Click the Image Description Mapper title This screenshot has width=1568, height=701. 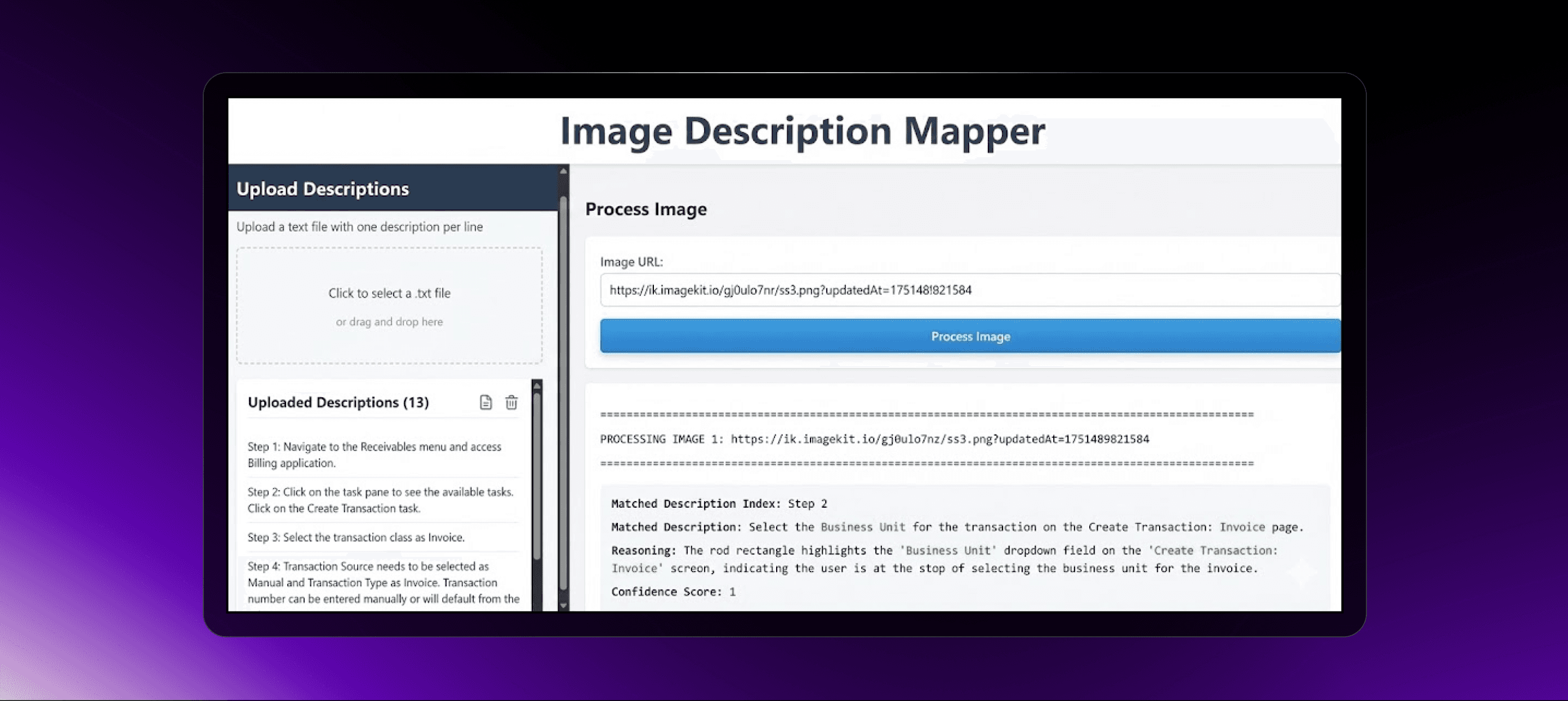pos(801,130)
